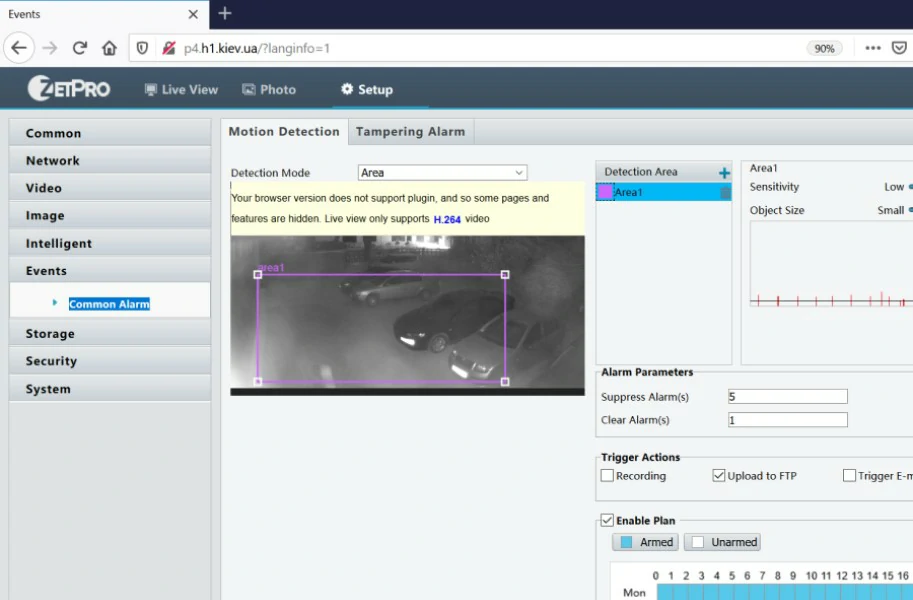Screen dimensions: 913x600
Task: Select the Area1 color swatch
Action: (x=604, y=190)
